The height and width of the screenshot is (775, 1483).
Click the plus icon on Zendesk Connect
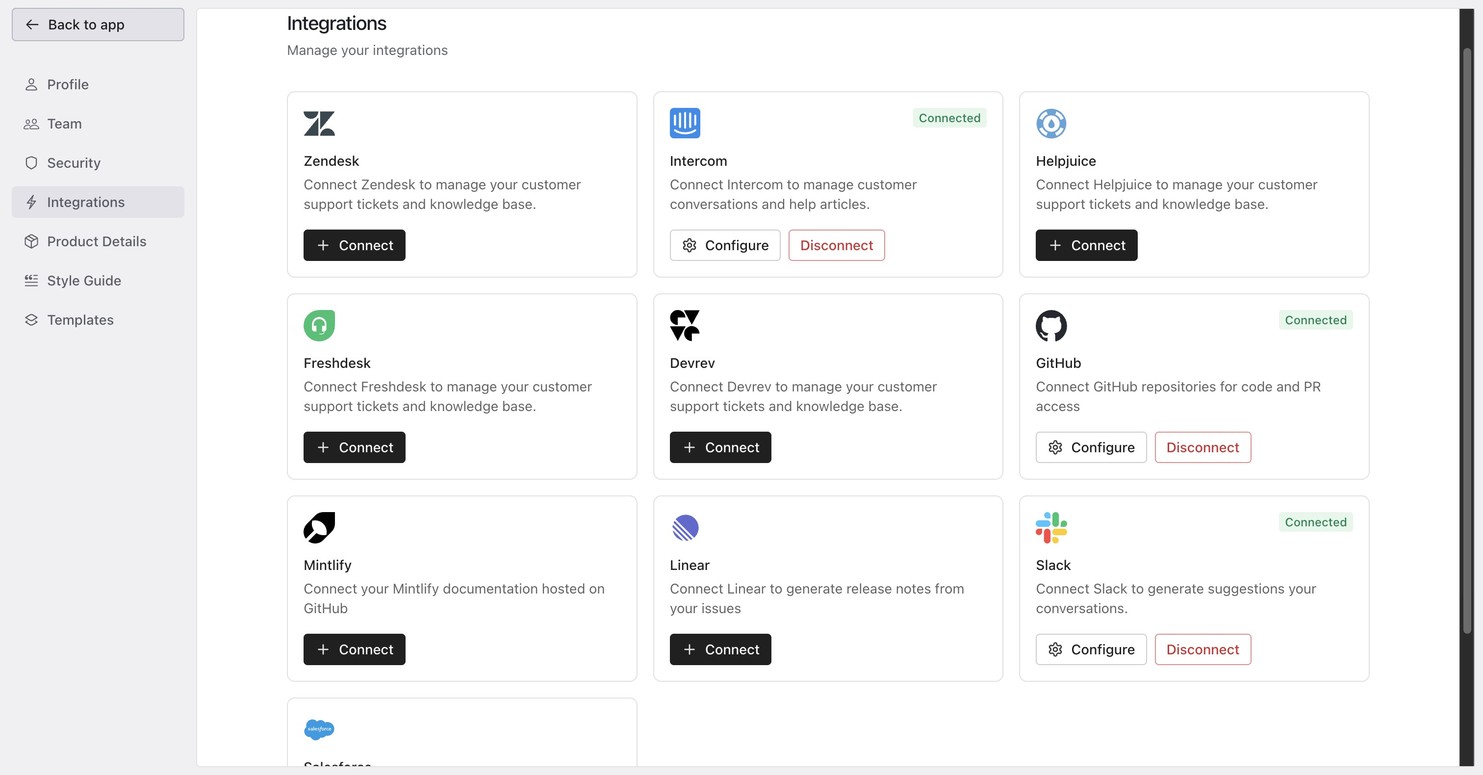pyautogui.click(x=323, y=245)
